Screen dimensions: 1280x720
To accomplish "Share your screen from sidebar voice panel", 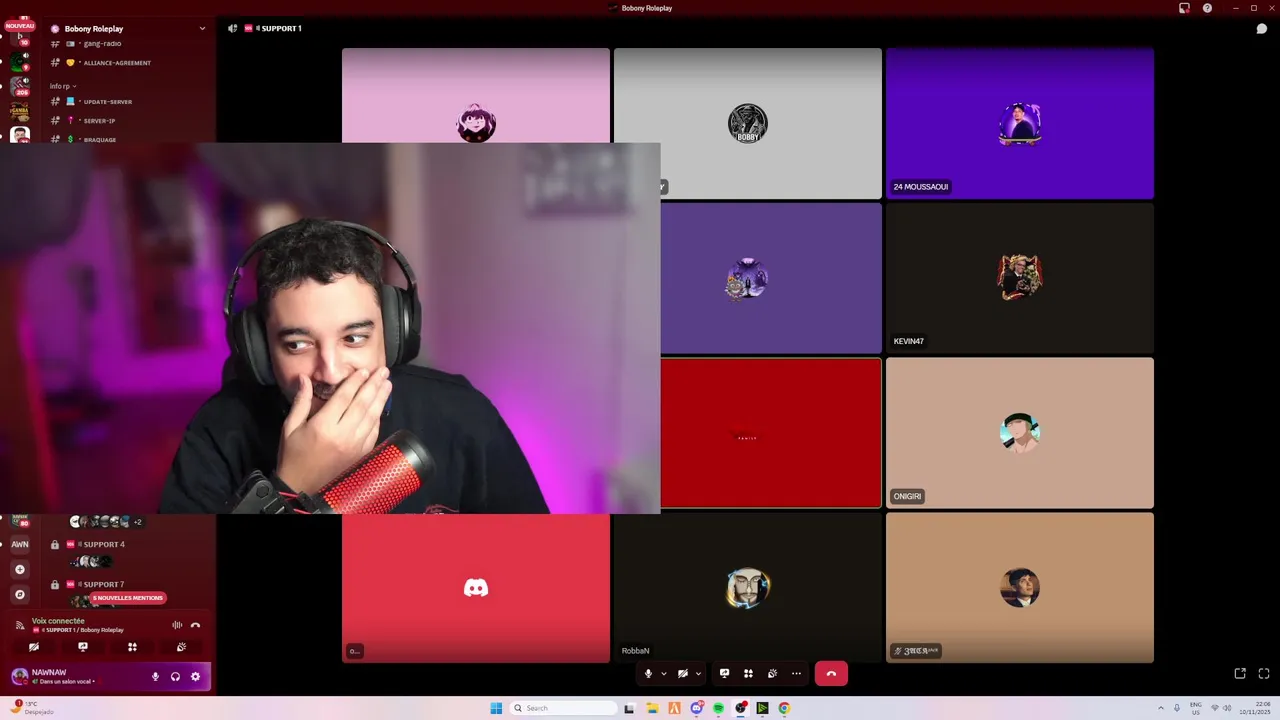I will pyautogui.click(x=83, y=647).
